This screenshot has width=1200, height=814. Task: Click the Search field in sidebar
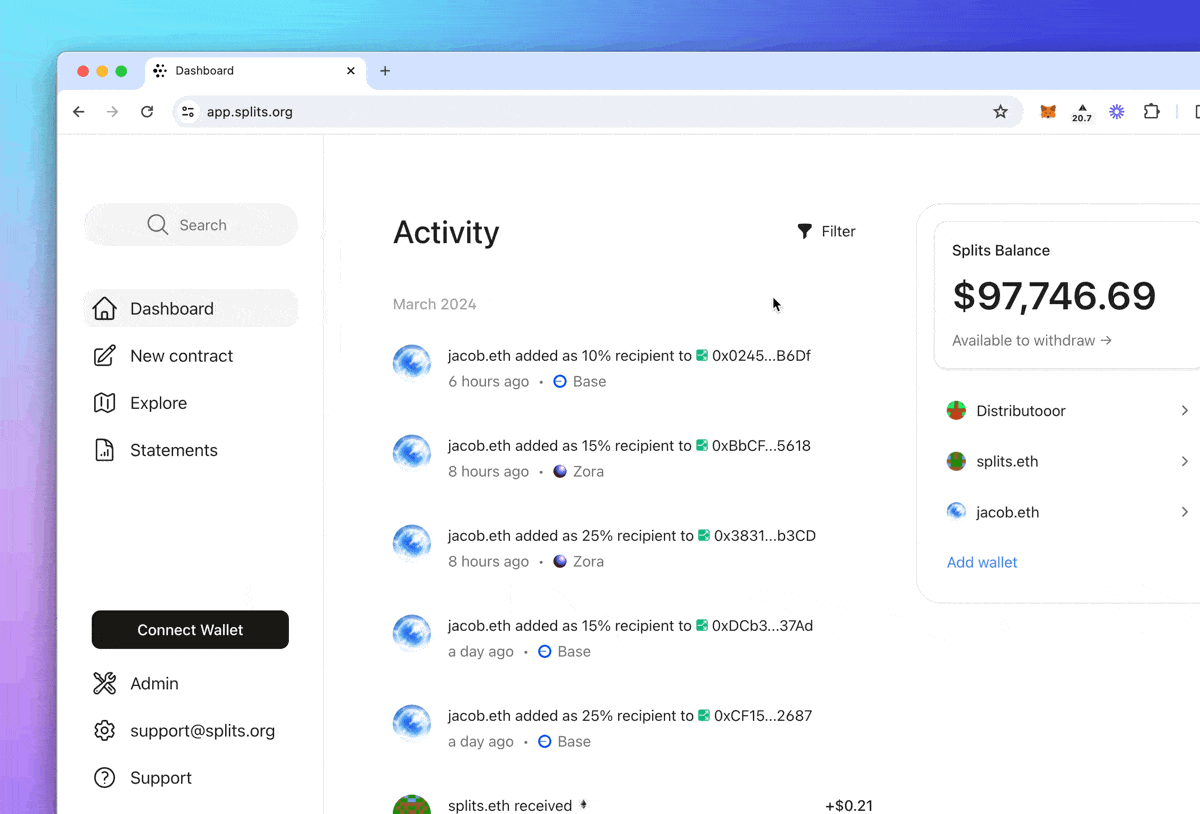(191, 225)
